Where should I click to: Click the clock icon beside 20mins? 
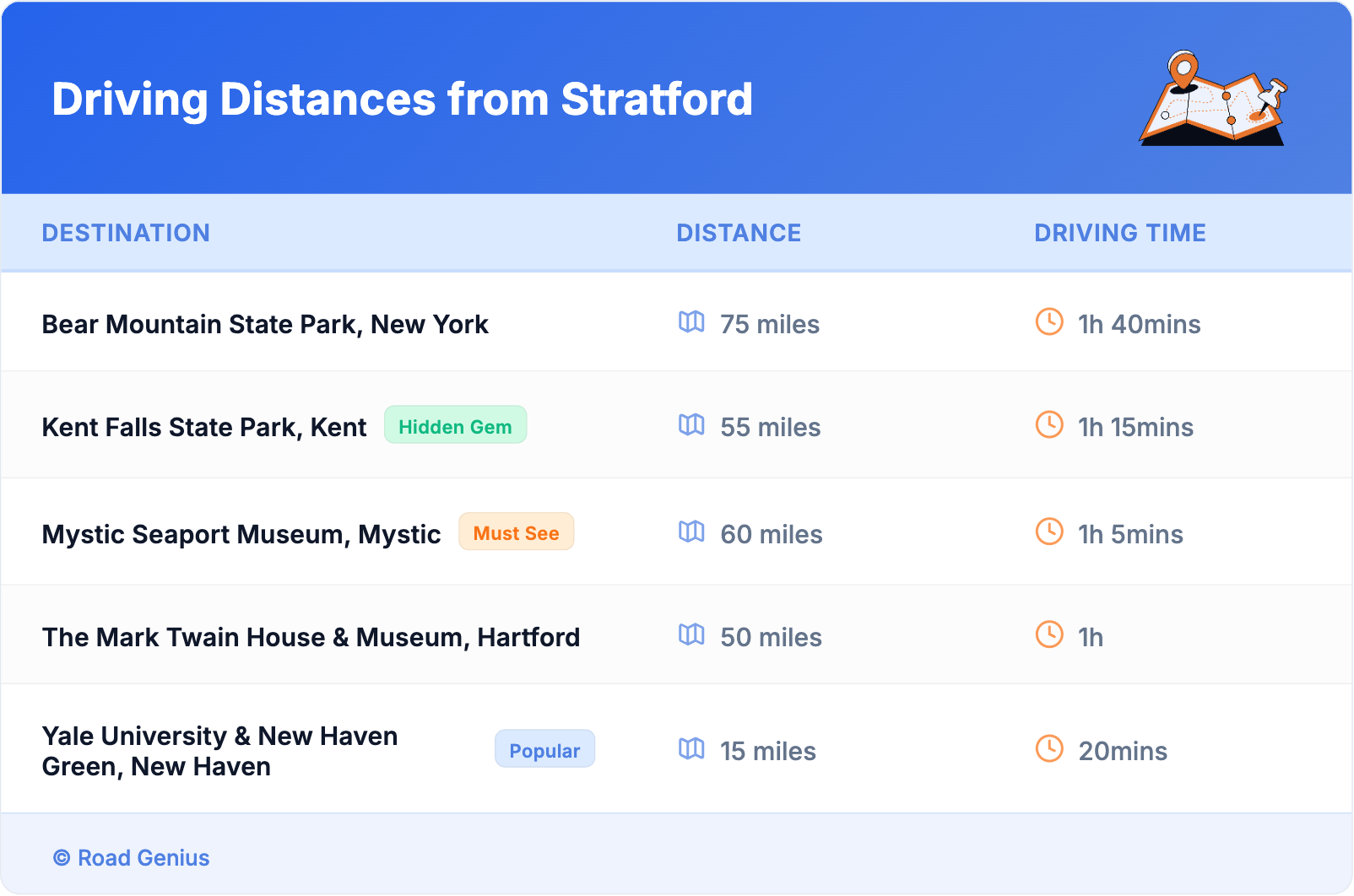coord(1049,748)
